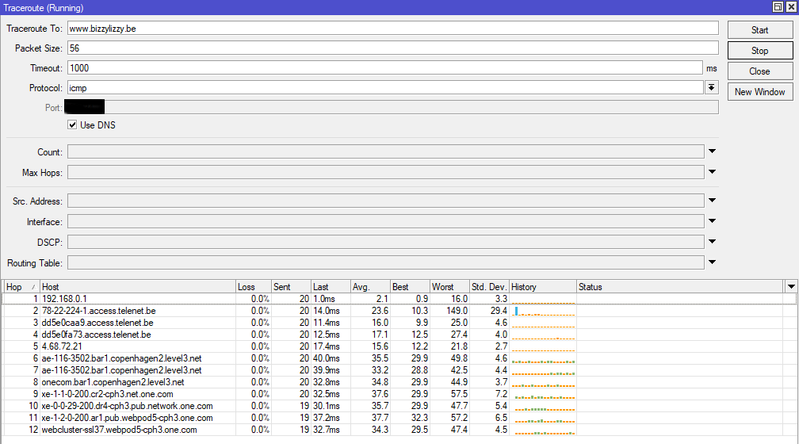The image size is (799, 444).
Task: Click the Protocol icmp field
Action: tap(385, 88)
